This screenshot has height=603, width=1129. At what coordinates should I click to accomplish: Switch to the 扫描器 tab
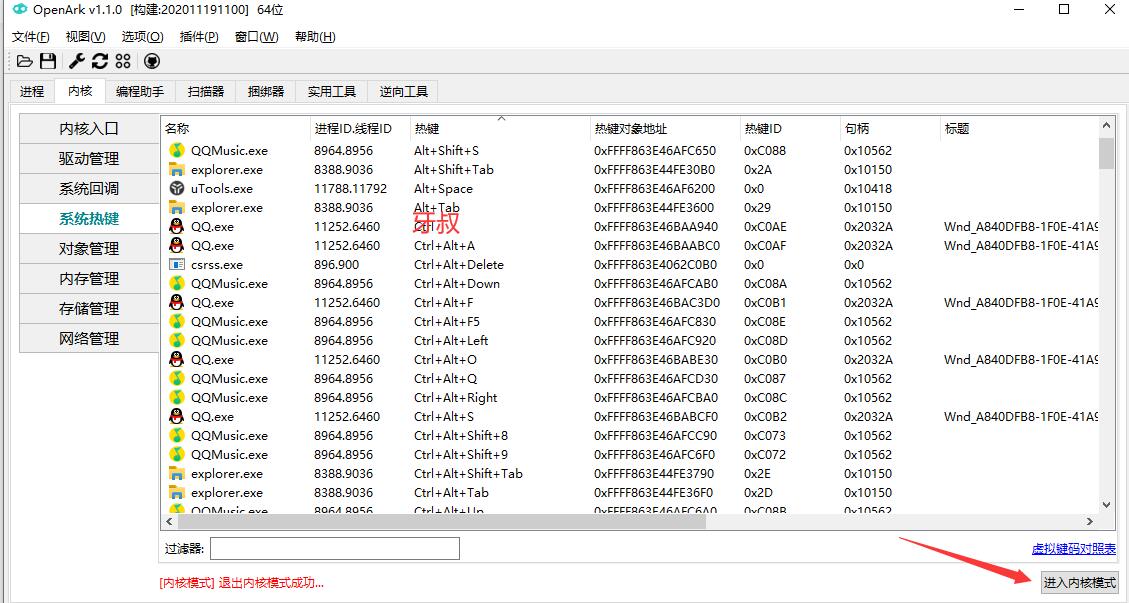tap(206, 91)
